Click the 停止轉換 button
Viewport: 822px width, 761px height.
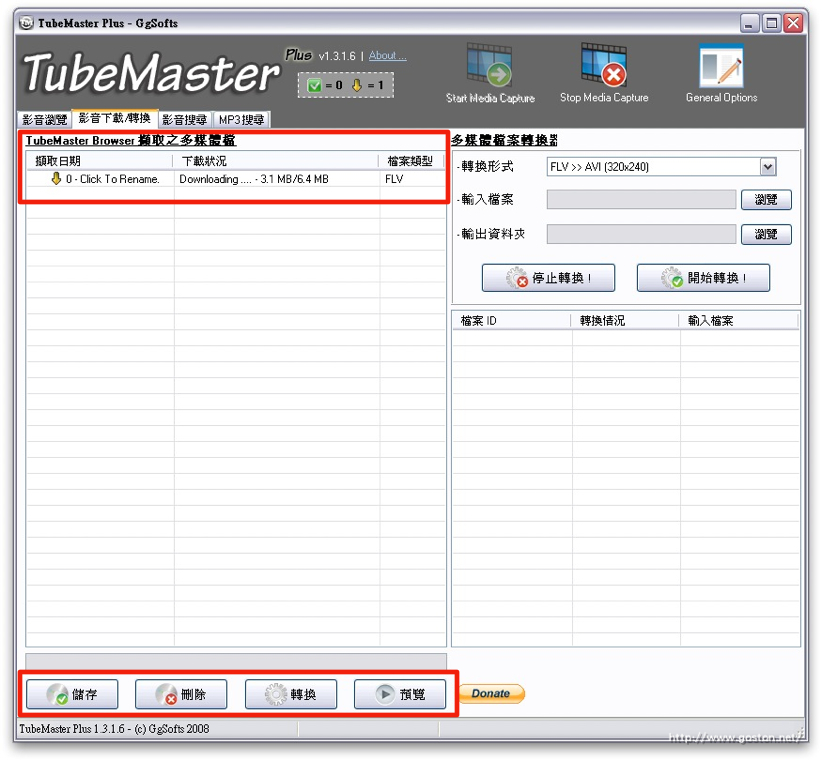tap(548, 278)
